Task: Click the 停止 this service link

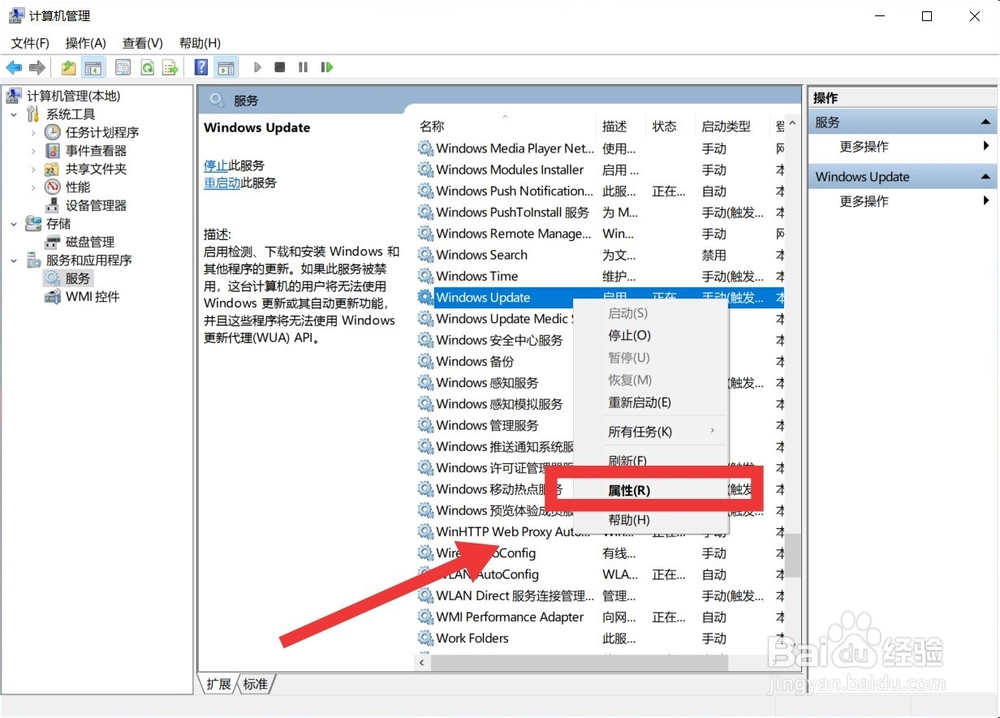Action: coord(216,165)
